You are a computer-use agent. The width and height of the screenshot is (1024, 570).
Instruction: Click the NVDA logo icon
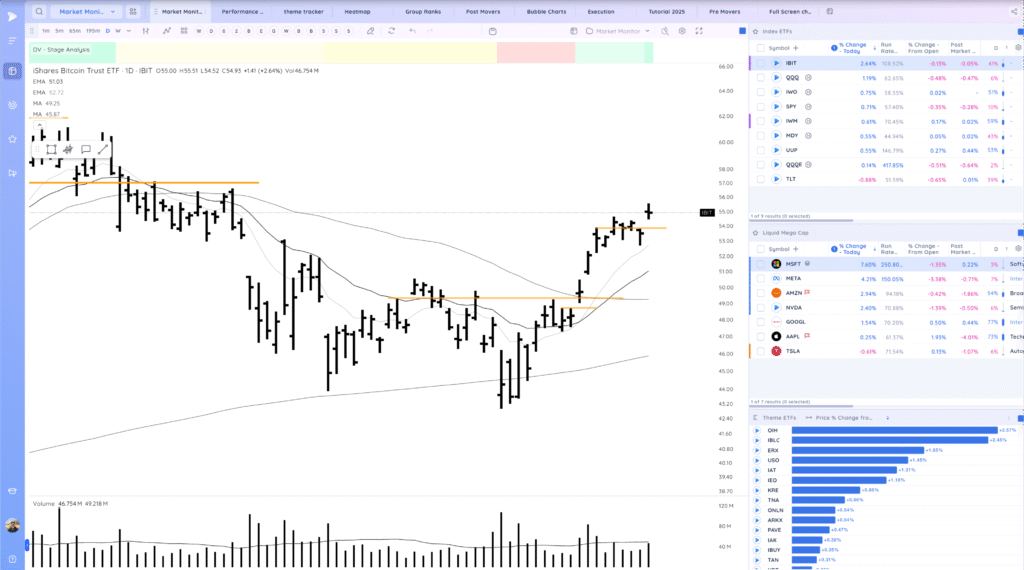click(776, 308)
